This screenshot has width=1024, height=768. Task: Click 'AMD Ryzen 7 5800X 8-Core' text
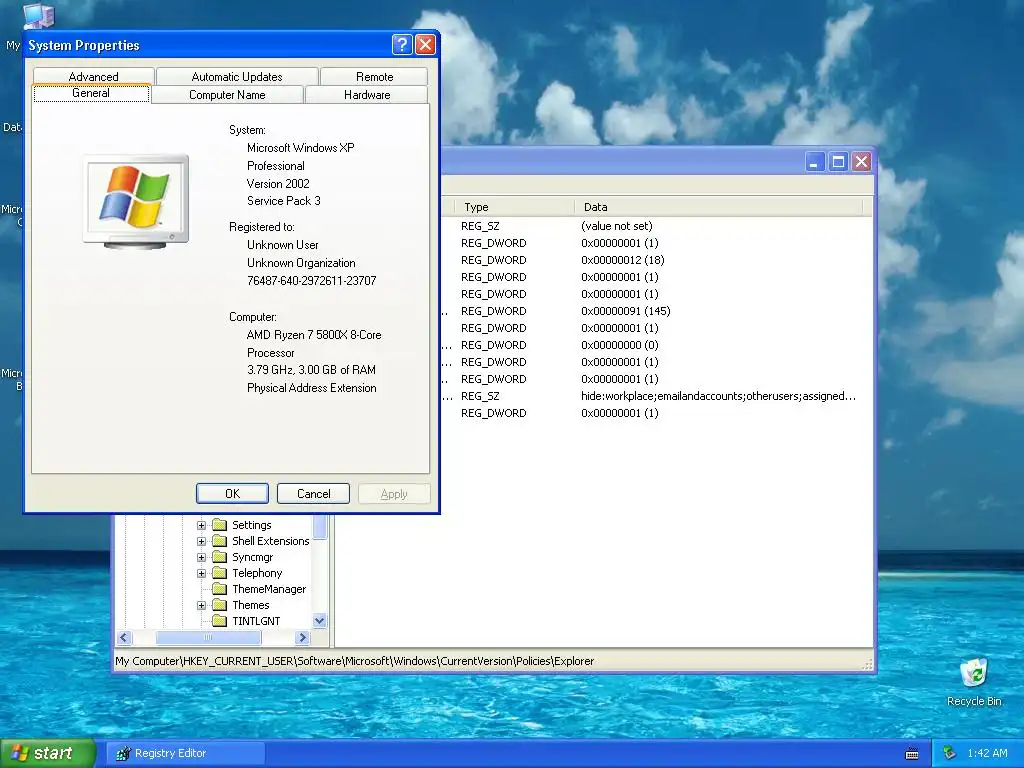coord(314,334)
